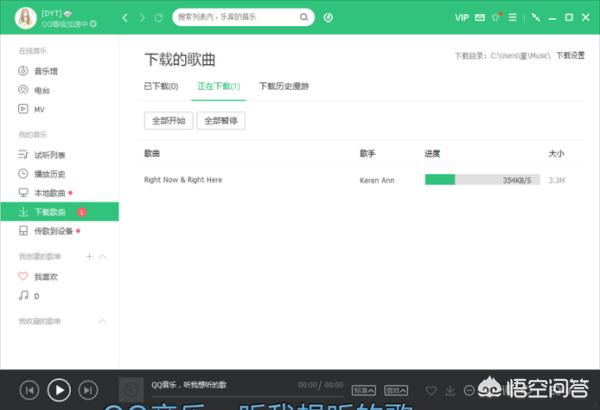Open 音乐馆 in the sidebar

pyautogui.click(x=46, y=71)
